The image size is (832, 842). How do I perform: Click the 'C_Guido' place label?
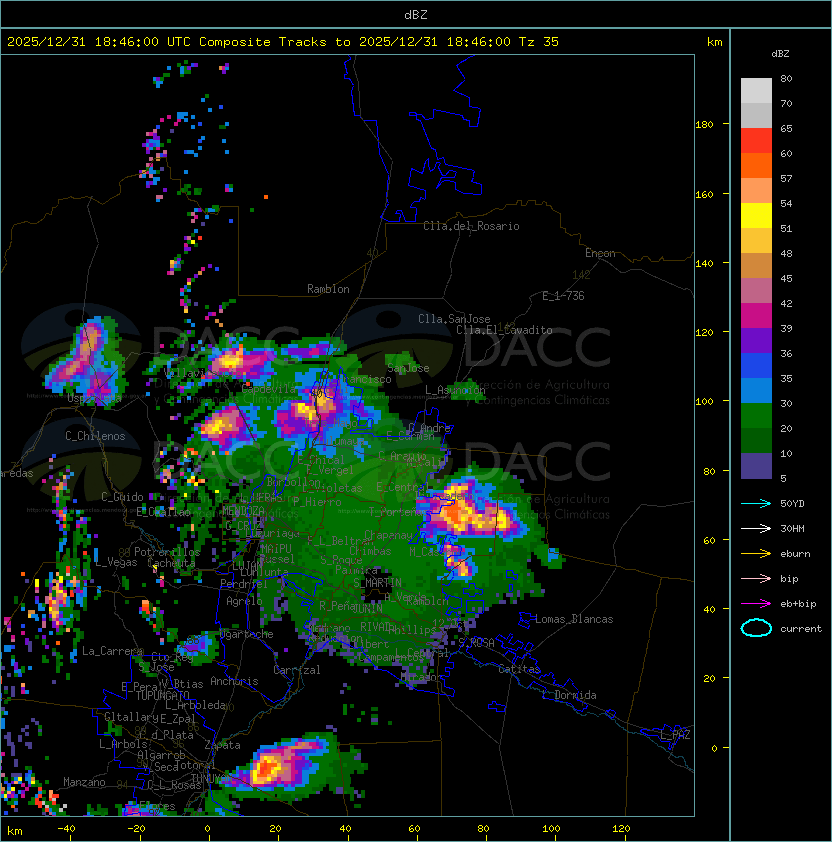click(x=122, y=497)
